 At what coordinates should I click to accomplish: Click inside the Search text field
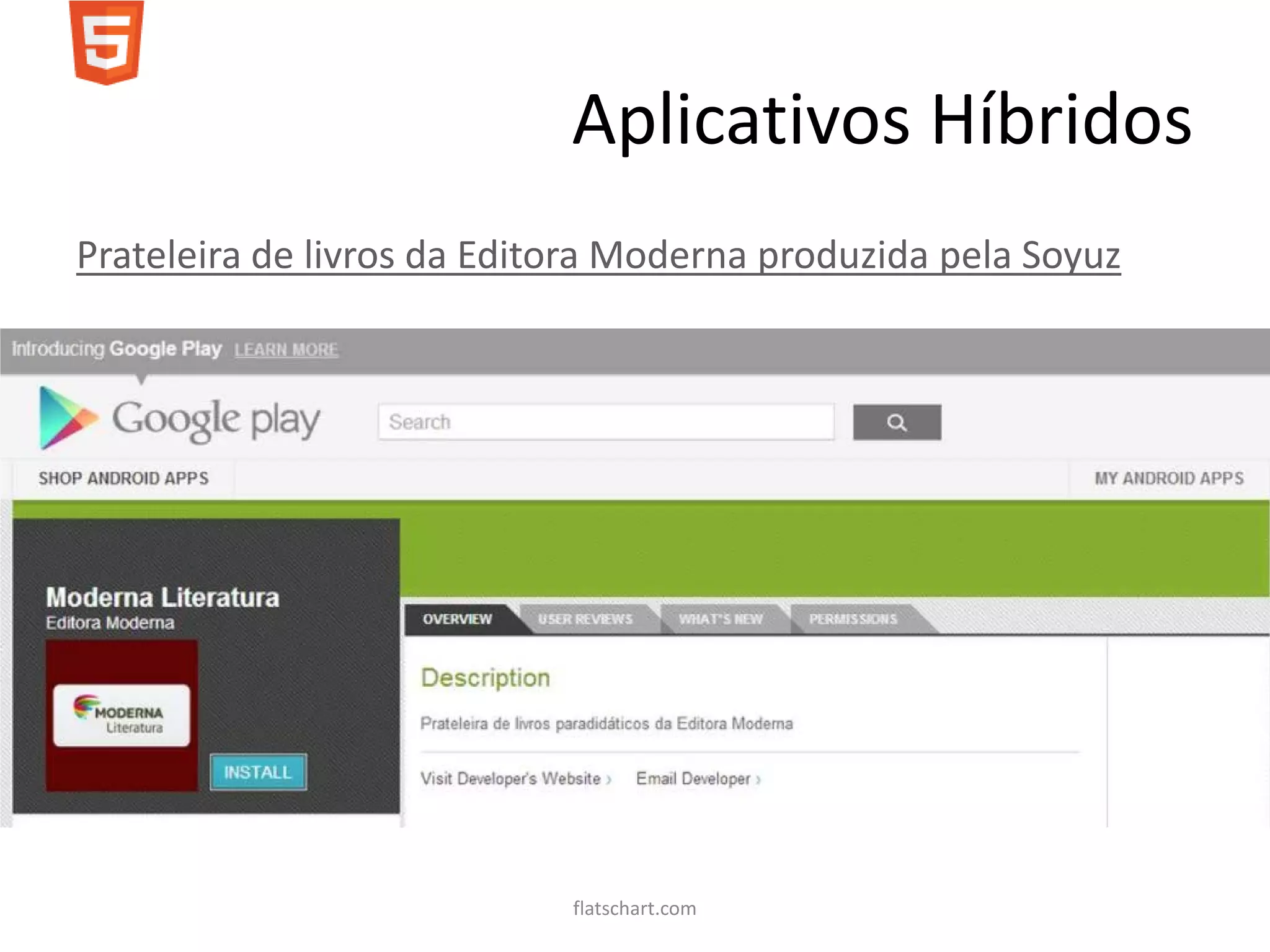(605, 422)
